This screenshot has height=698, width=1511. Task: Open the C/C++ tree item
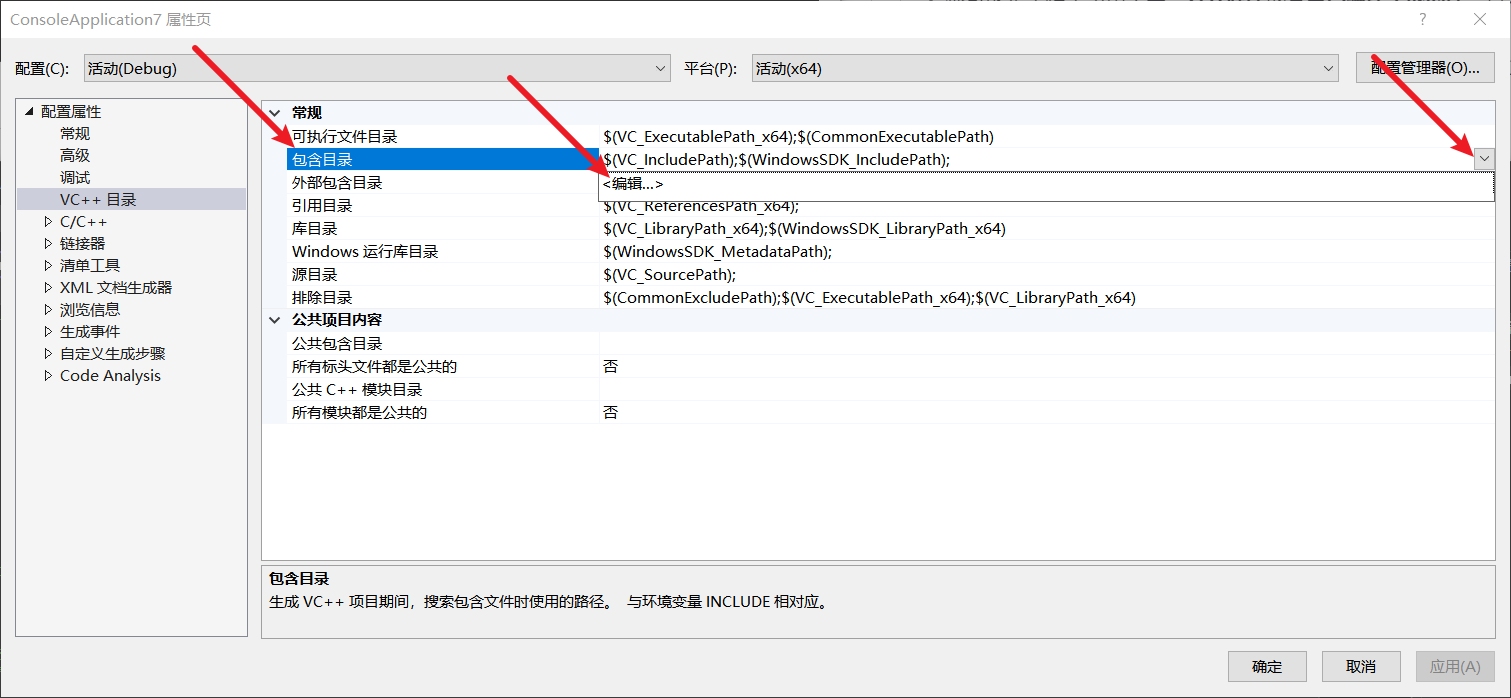(83, 221)
